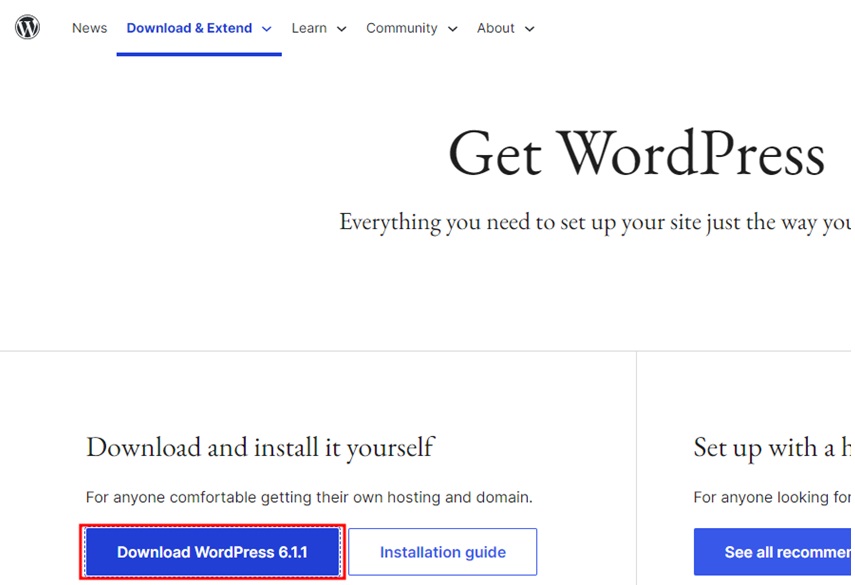Screen dimensions: 855x585
Task: Expand the Download & Extend chevron
Action: click(267, 29)
